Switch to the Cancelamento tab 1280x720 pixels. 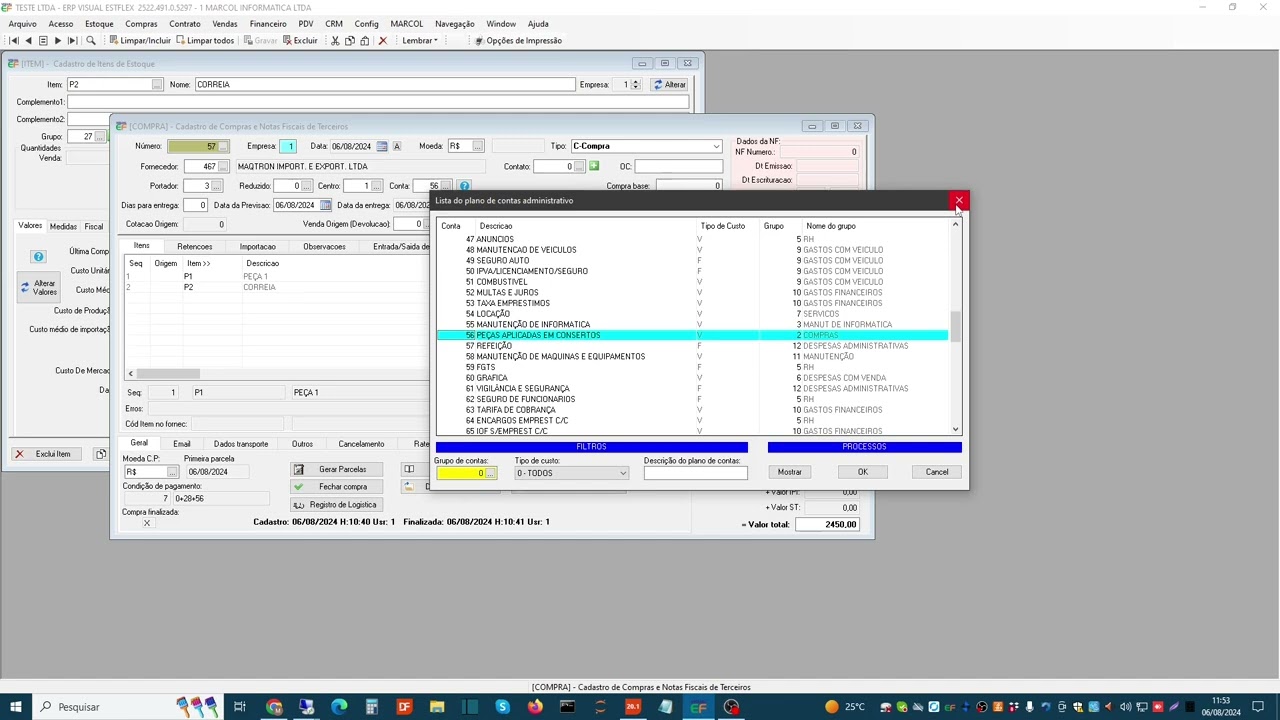[361, 444]
